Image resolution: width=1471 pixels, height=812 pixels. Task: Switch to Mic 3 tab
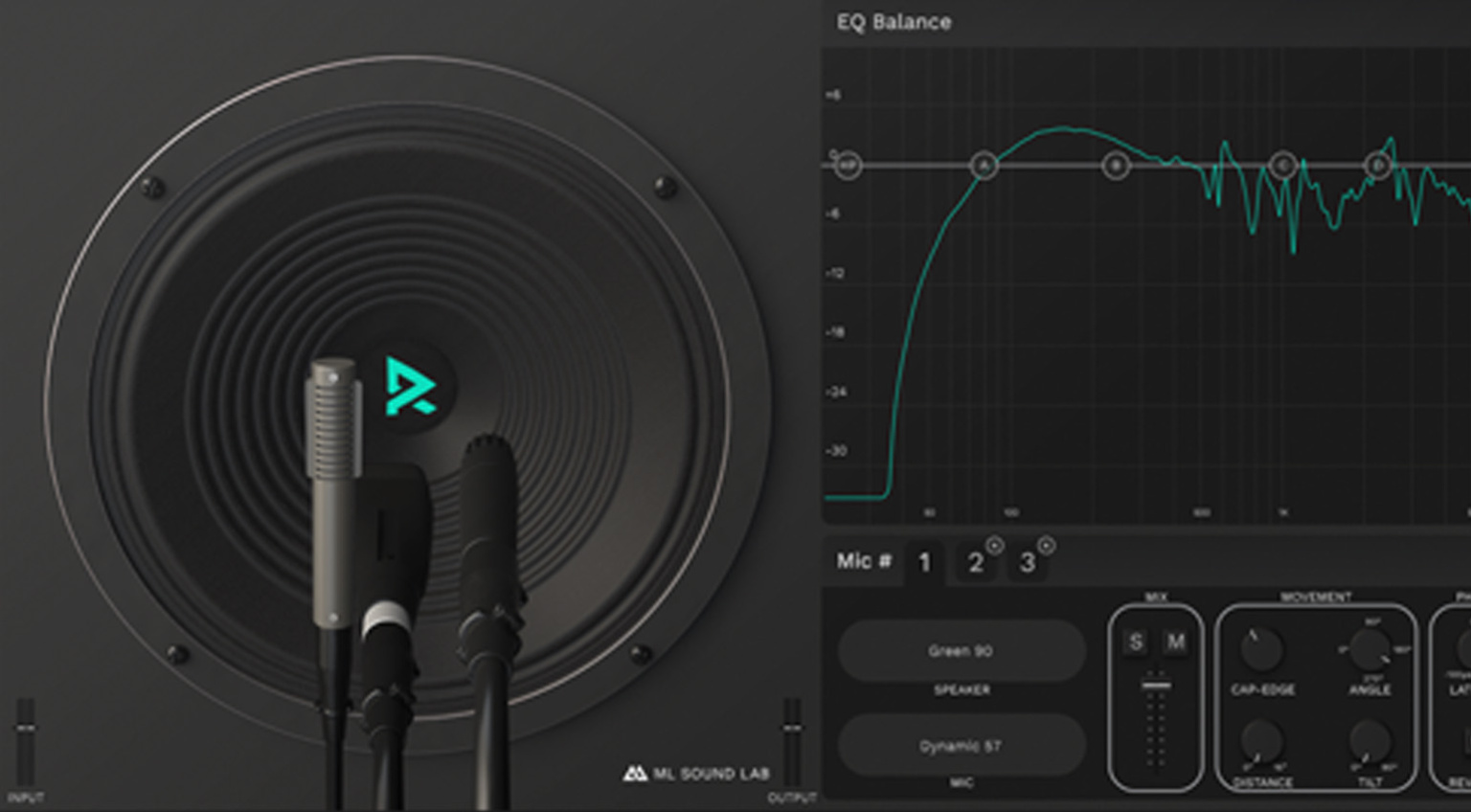[x=1027, y=563]
